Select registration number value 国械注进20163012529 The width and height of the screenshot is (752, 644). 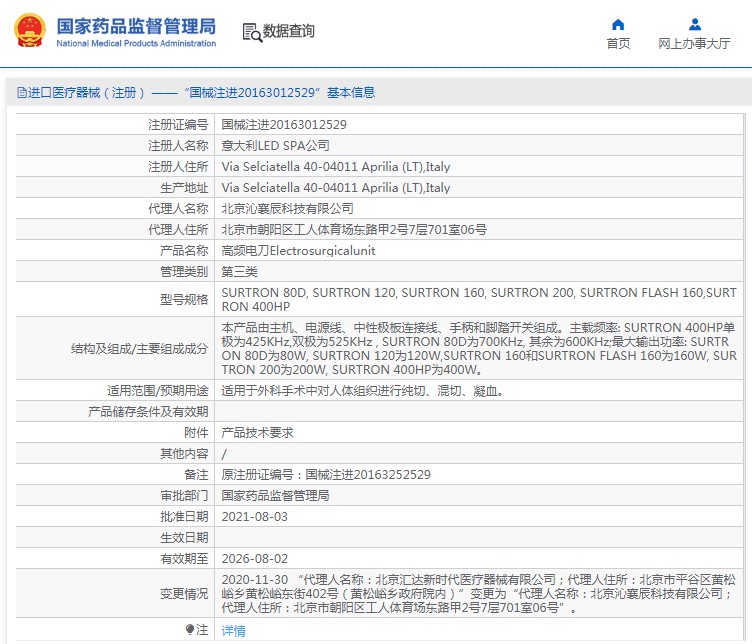[284, 125]
